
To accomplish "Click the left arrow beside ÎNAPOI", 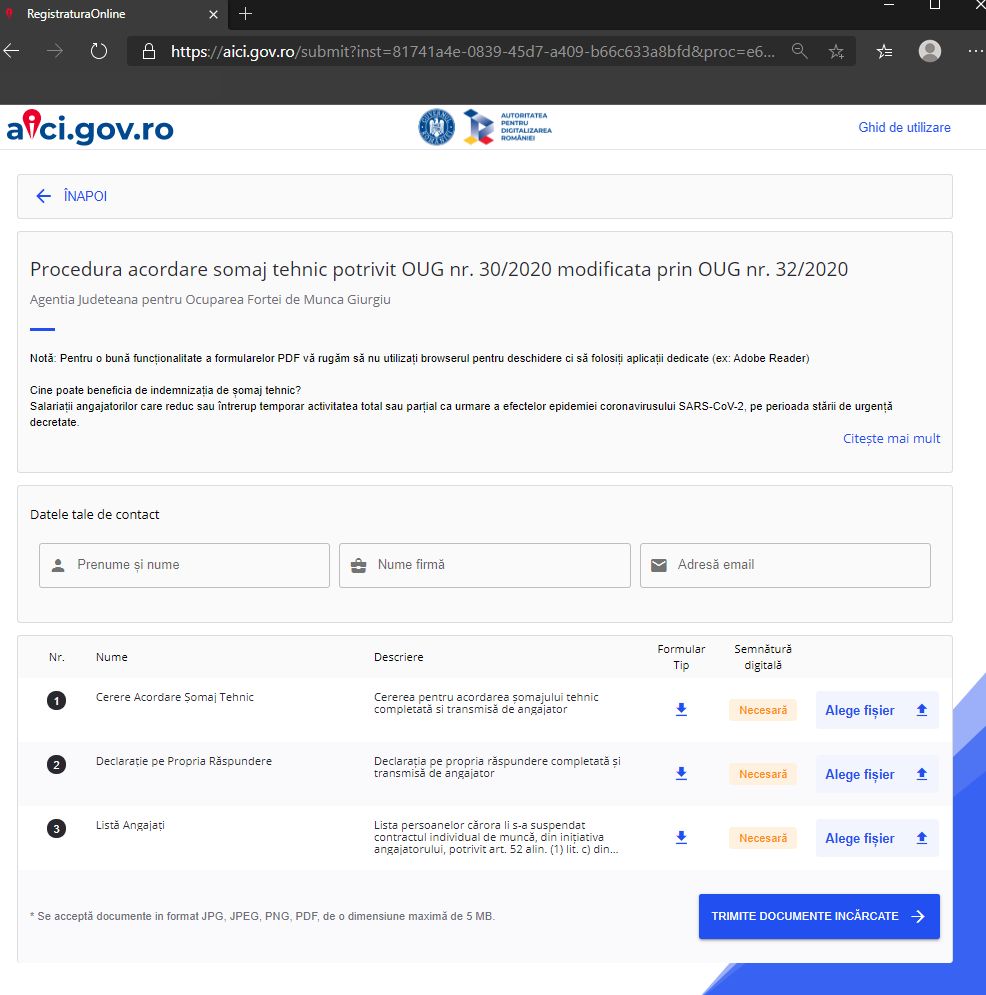I will [43, 196].
